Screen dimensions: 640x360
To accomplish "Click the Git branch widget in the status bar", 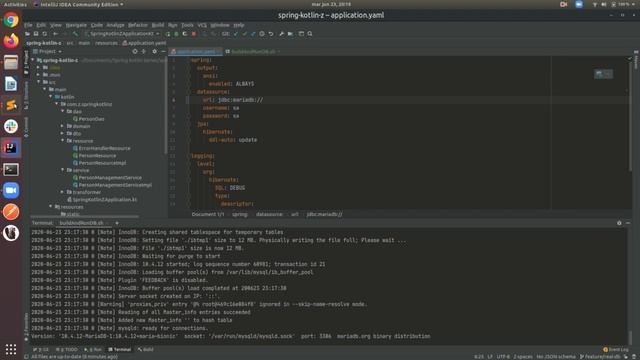I will click(x=600, y=357).
